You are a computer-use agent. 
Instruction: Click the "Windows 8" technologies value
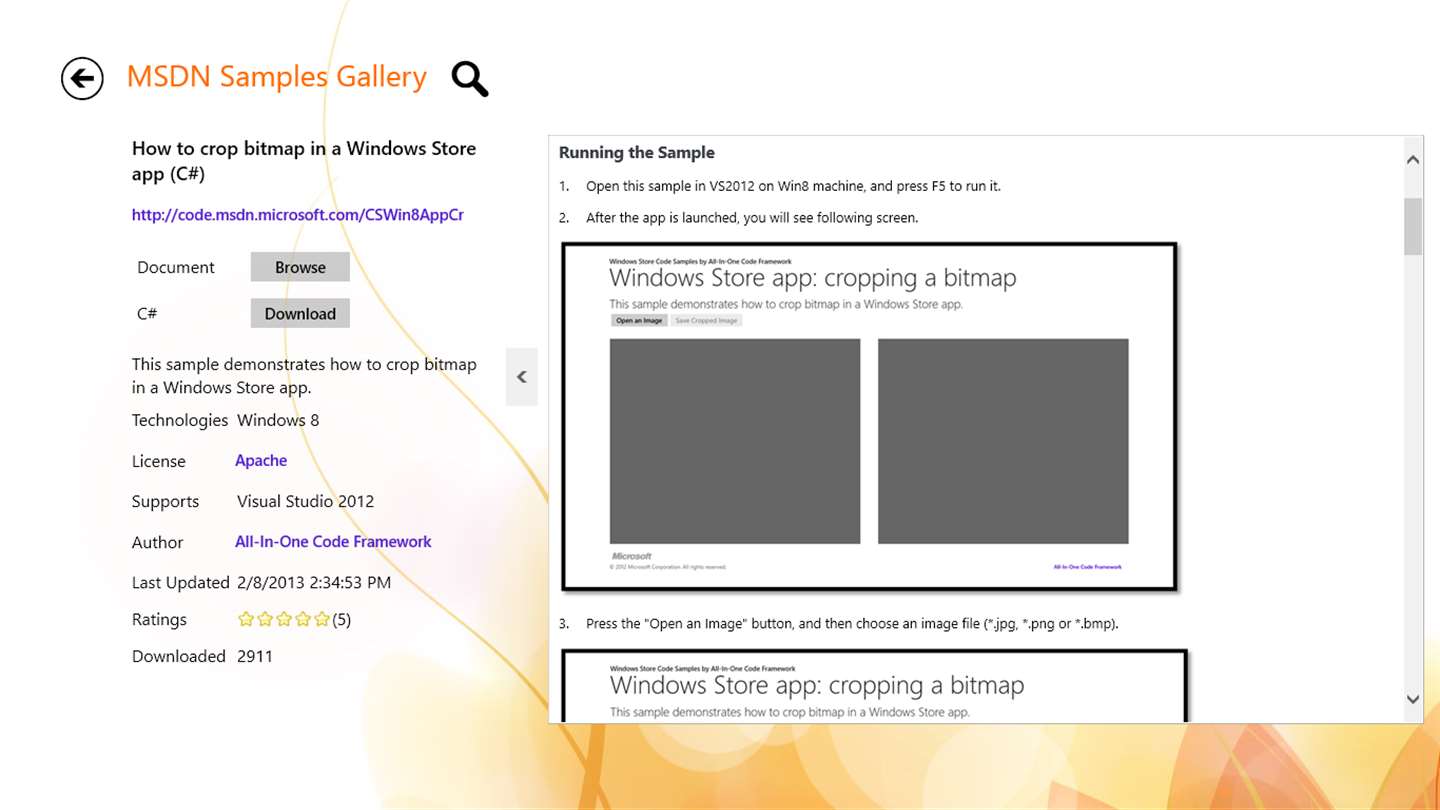pyautogui.click(x=278, y=421)
